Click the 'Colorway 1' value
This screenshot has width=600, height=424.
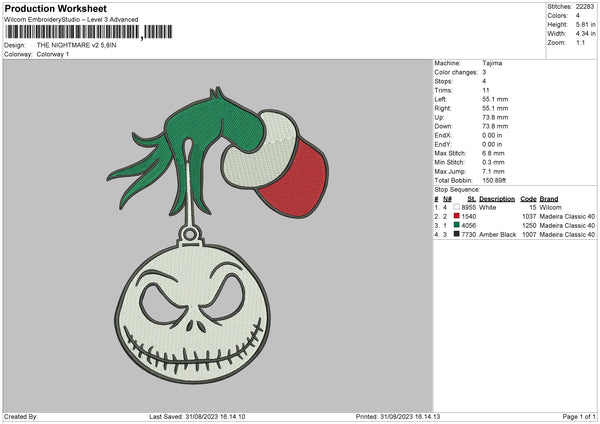pos(53,54)
